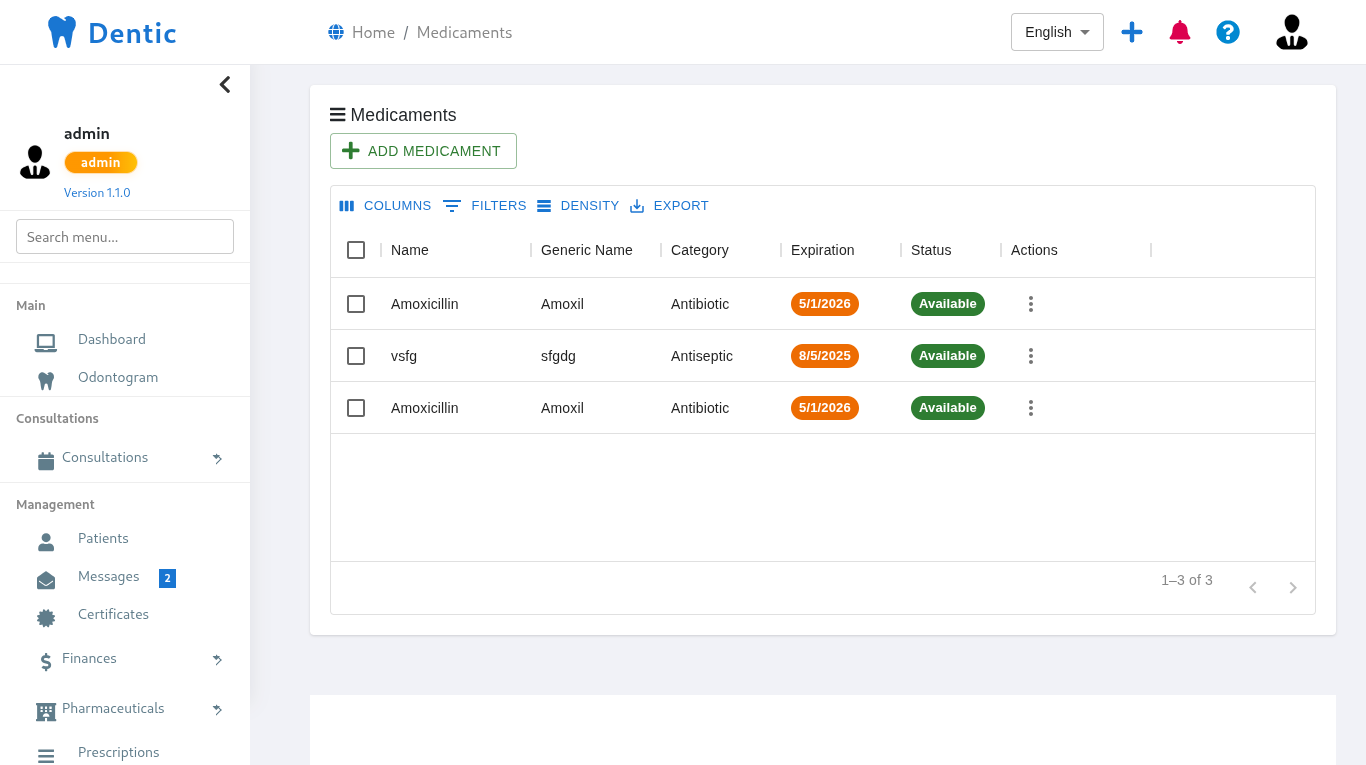Open three-dot actions for first Amoxicillin row

pyautogui.click(x=1030, y=304)
